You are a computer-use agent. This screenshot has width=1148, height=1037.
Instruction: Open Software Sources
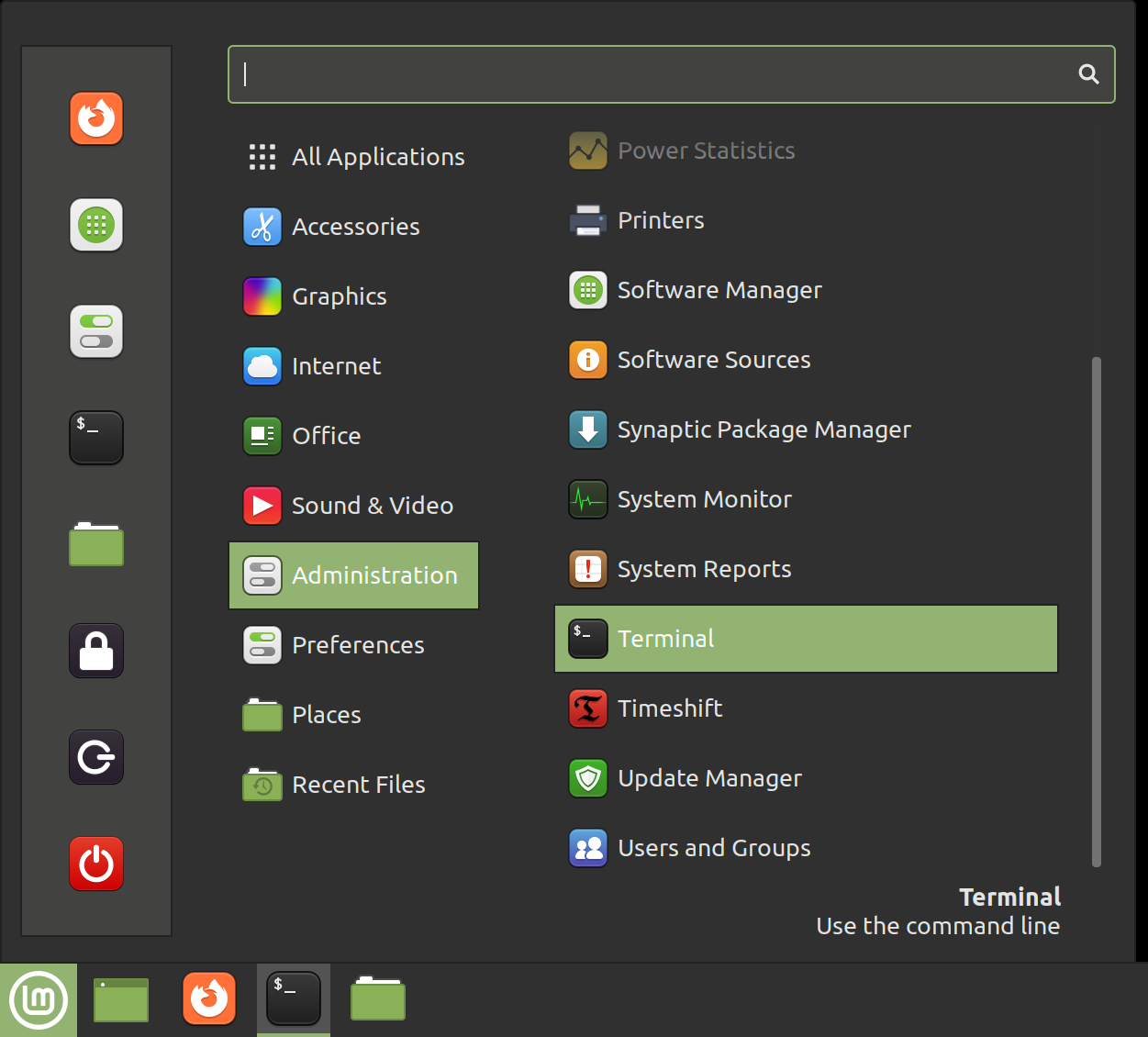coord(807,360)
